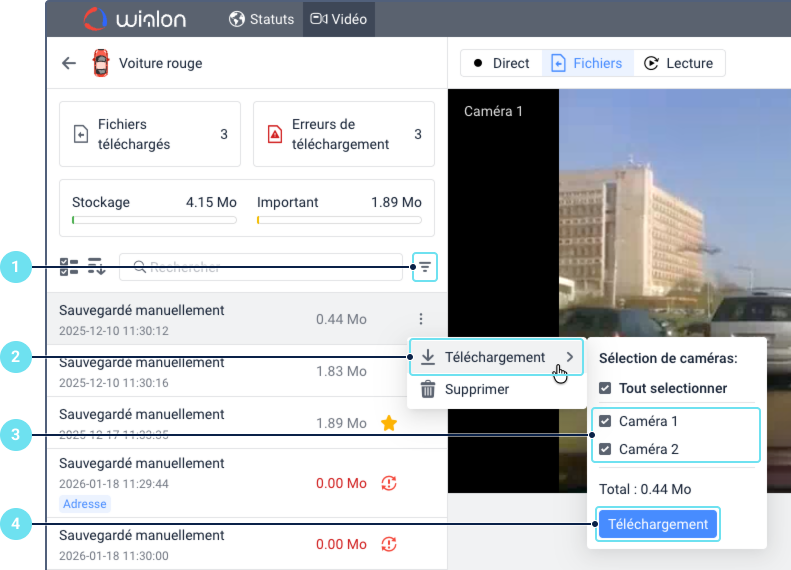Click the Important usage bar

339,220
